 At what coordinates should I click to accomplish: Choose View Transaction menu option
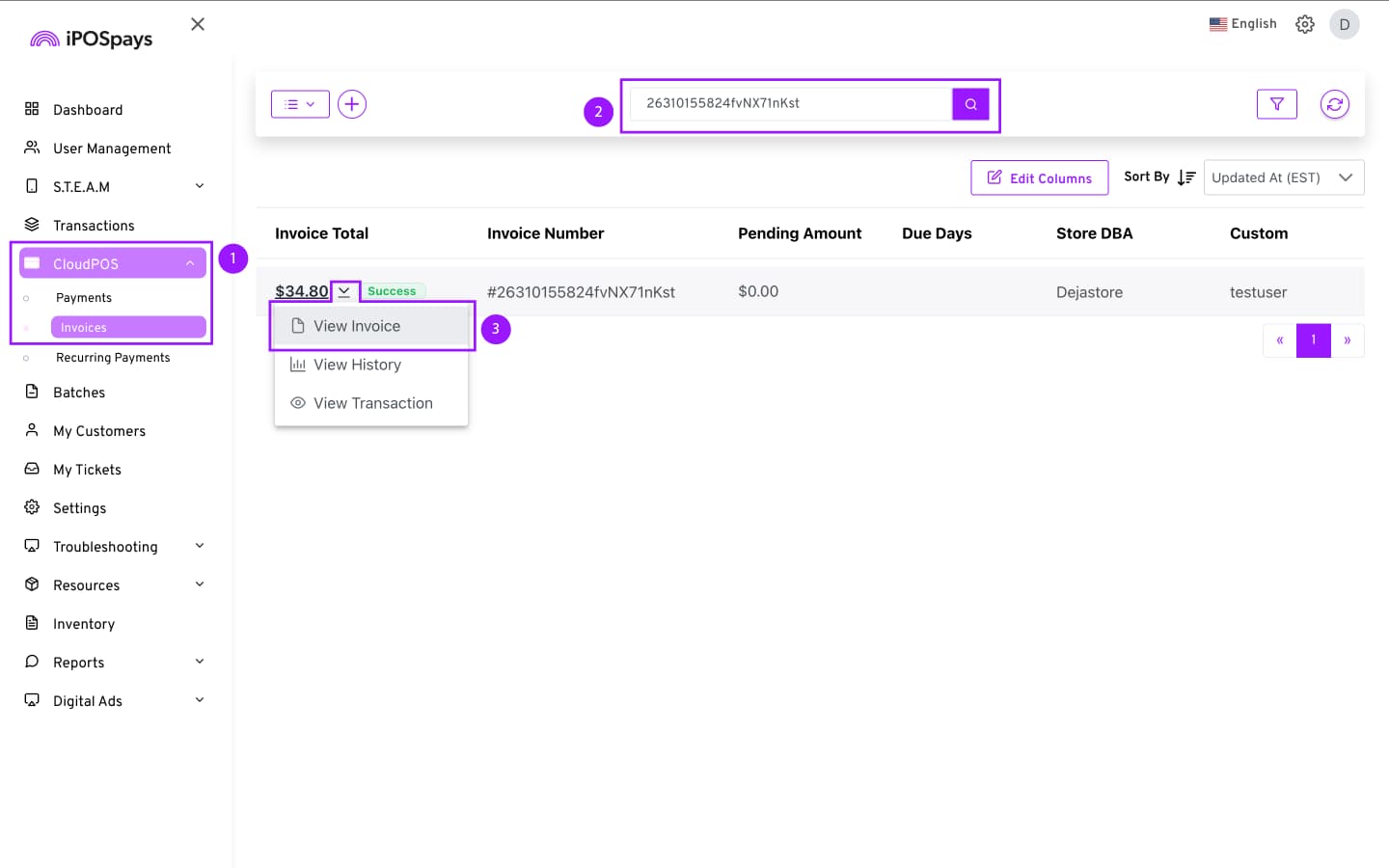(x=372, y=403)
